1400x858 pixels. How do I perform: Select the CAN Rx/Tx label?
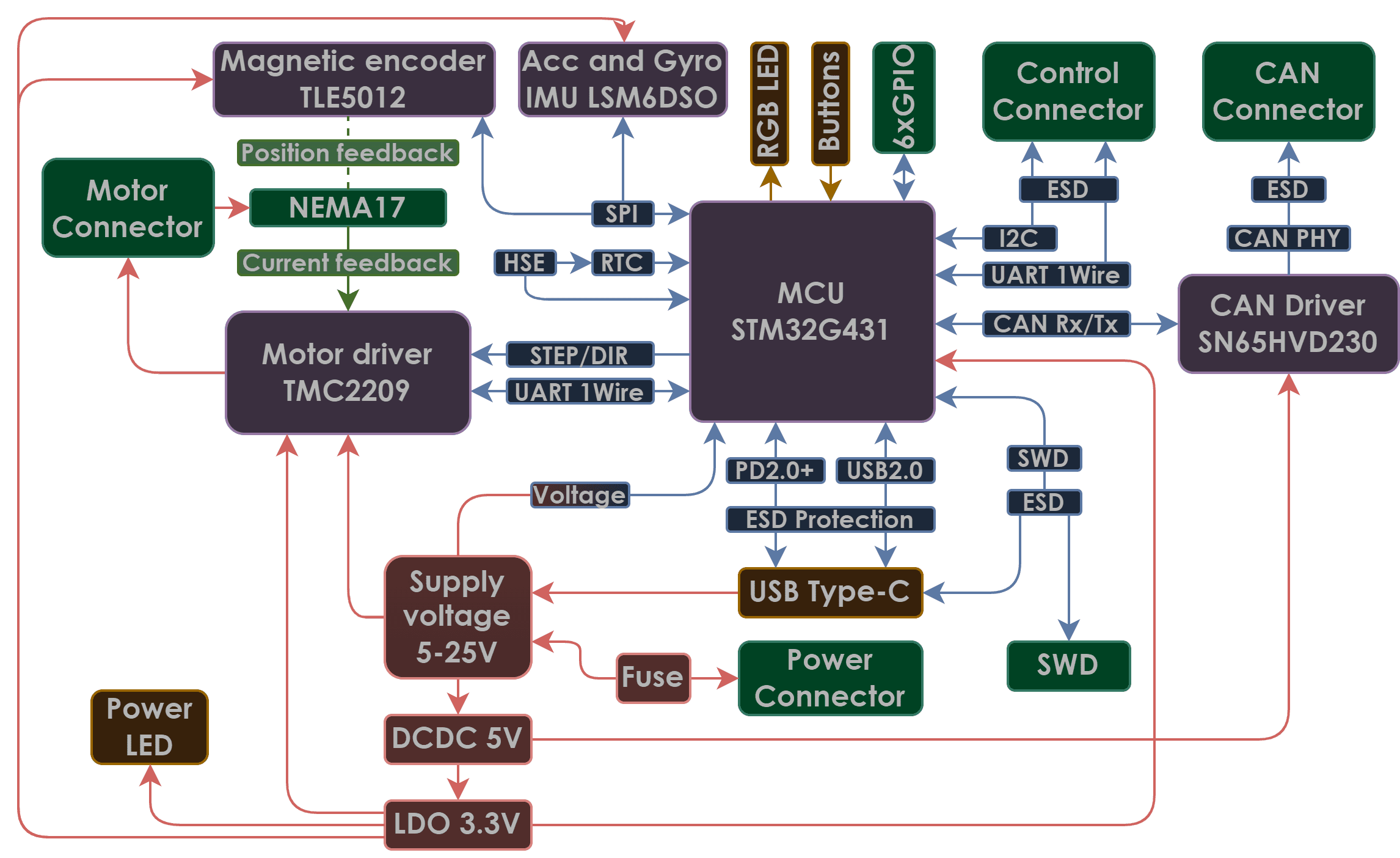pyautogui.click(x=1056, y=324)
